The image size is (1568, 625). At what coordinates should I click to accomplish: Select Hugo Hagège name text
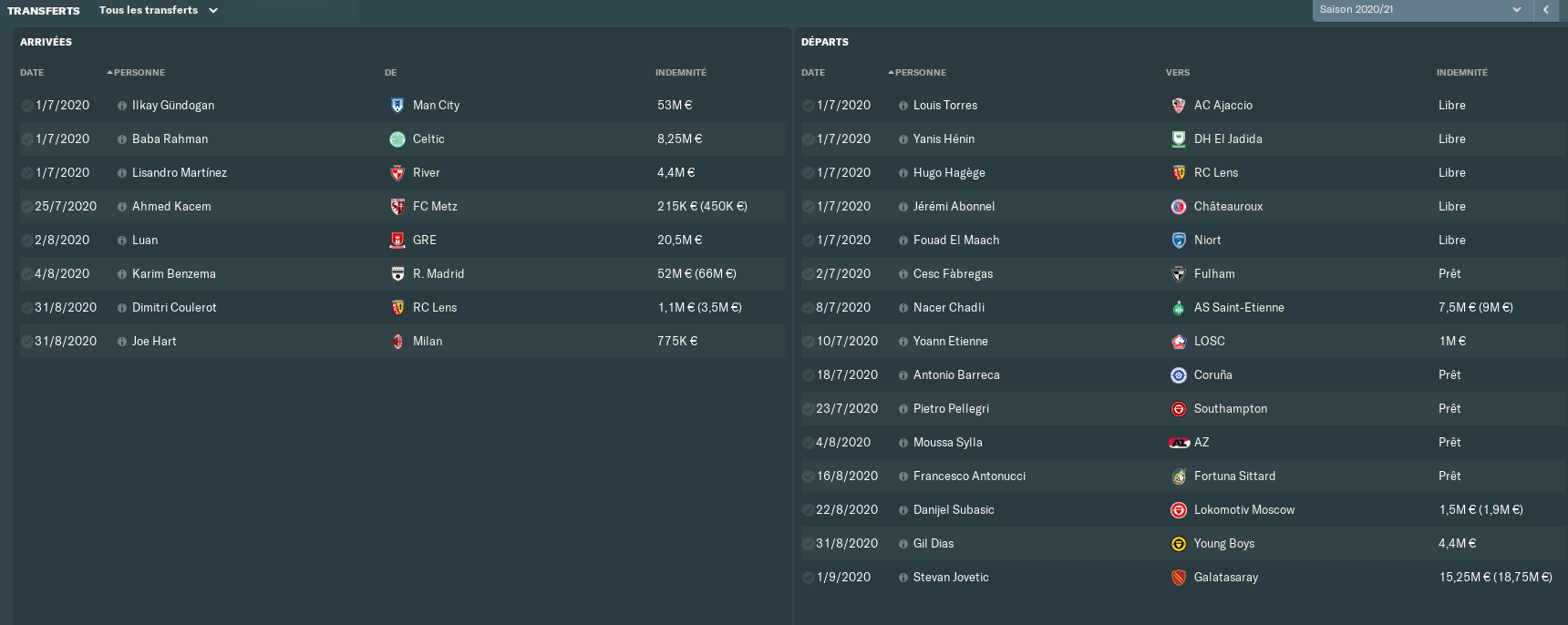(949, 173)
